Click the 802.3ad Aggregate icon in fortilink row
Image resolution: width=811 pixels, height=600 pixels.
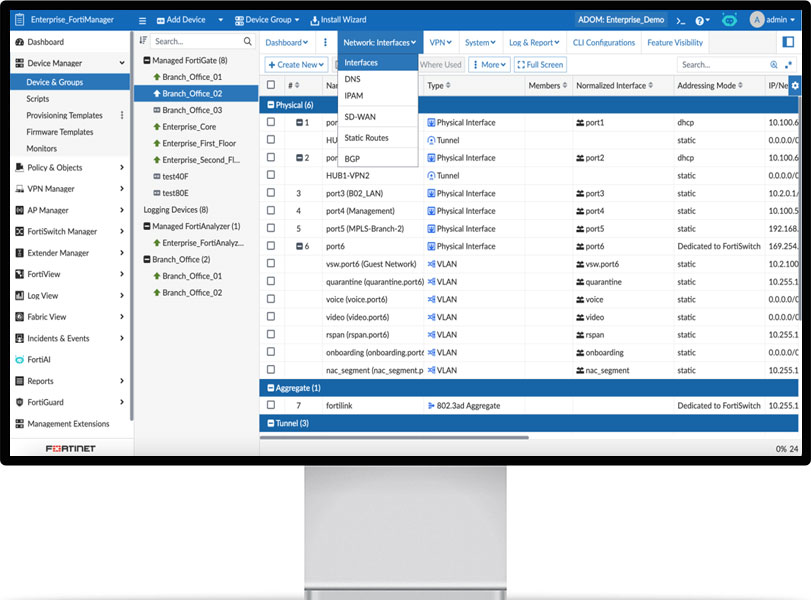[431, 406]
